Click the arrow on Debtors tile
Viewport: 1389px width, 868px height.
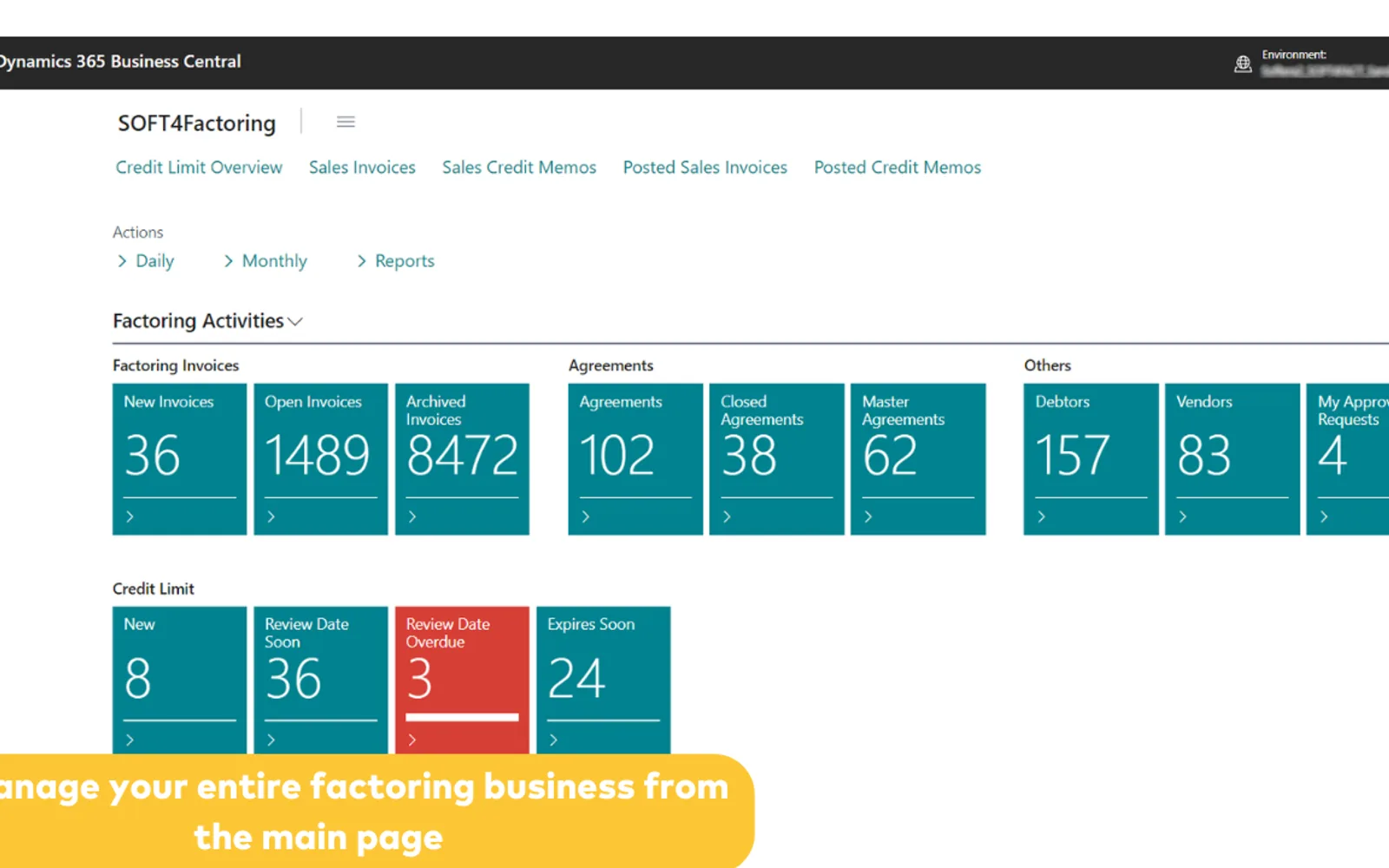pos(1042,516)
